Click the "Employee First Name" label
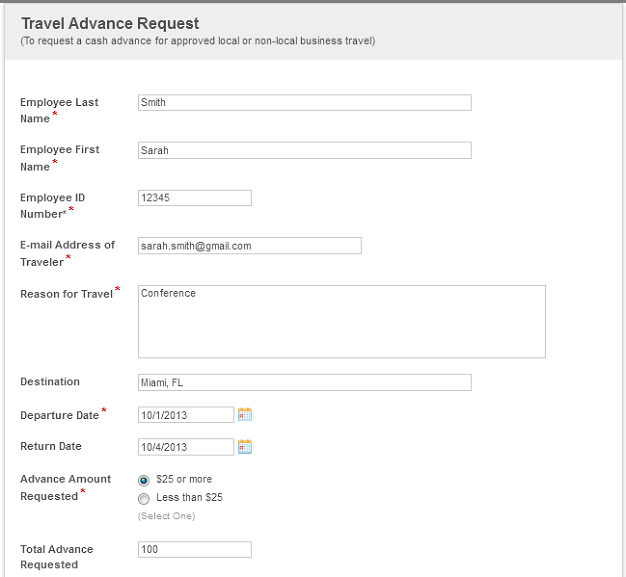The width and height of the screenshot is (626, 577). pos(59,158)
